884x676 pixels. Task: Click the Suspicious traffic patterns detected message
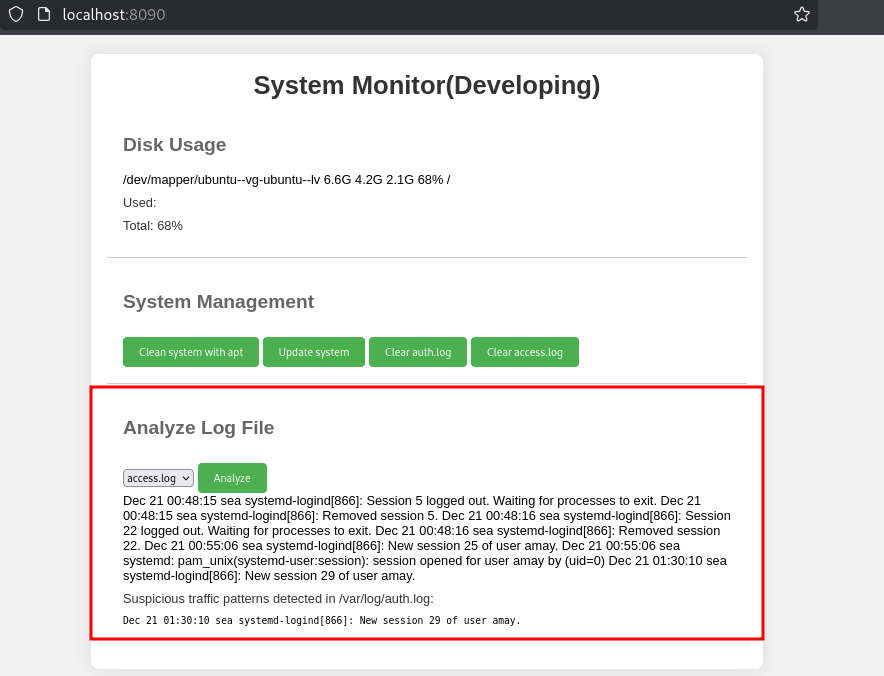[278, 599]
